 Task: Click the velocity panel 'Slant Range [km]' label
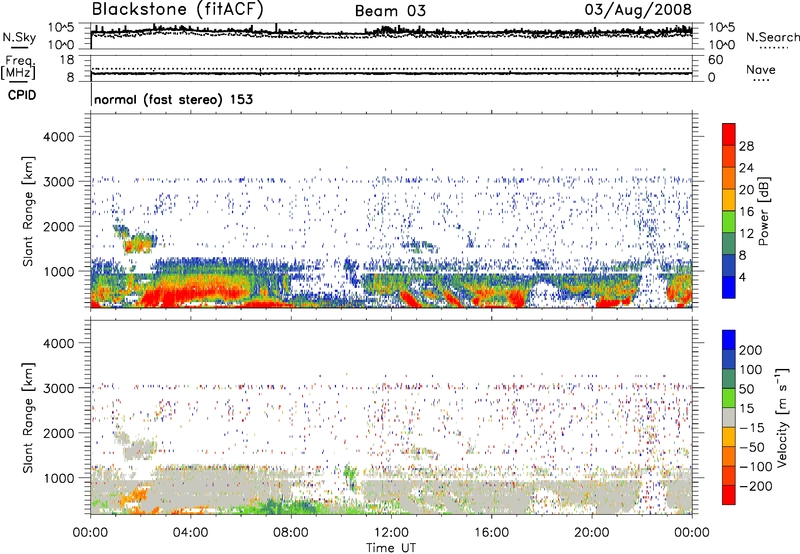tap(28, 417)
